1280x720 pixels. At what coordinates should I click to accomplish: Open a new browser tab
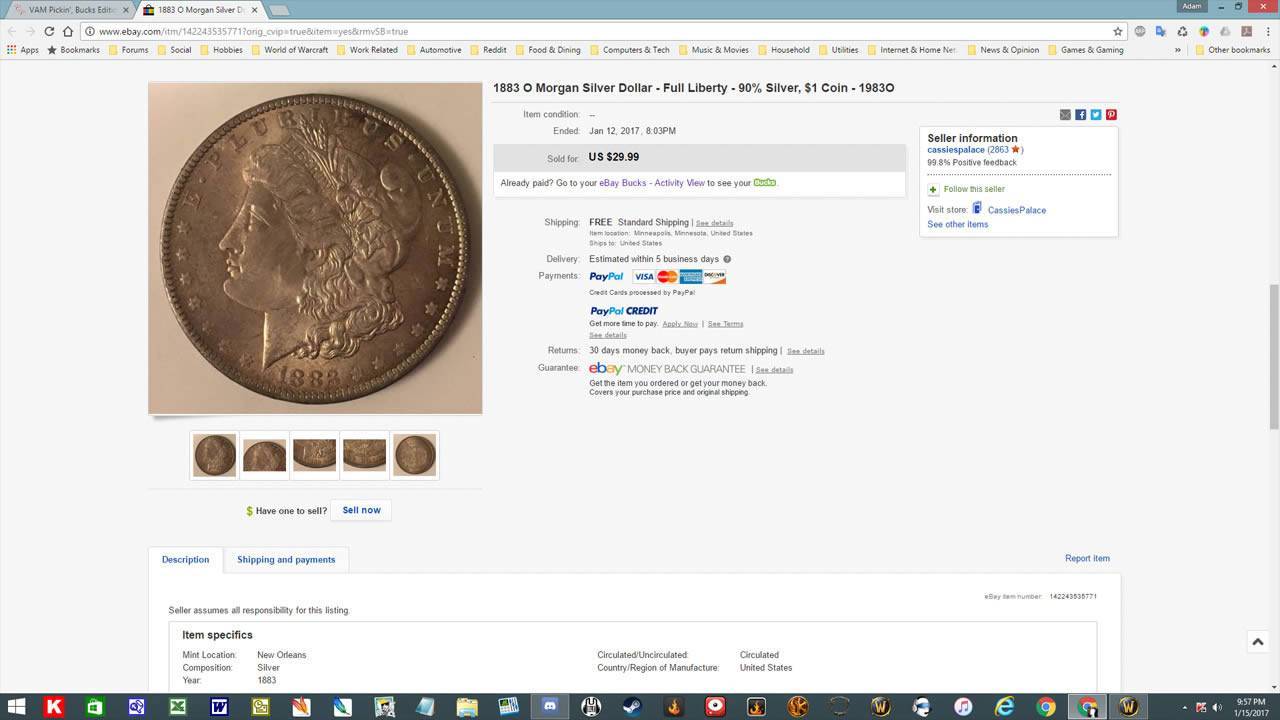(279, 10)
